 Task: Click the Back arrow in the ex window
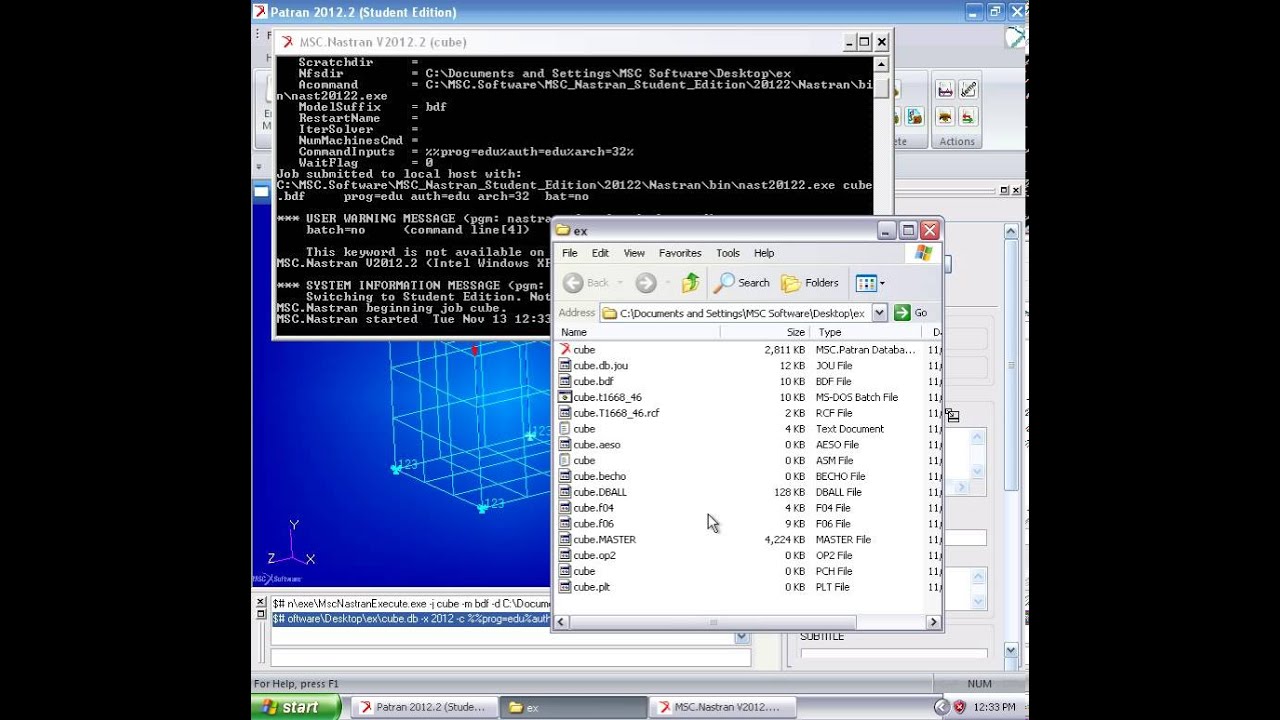pyautogui.click(x=573, y=283)
